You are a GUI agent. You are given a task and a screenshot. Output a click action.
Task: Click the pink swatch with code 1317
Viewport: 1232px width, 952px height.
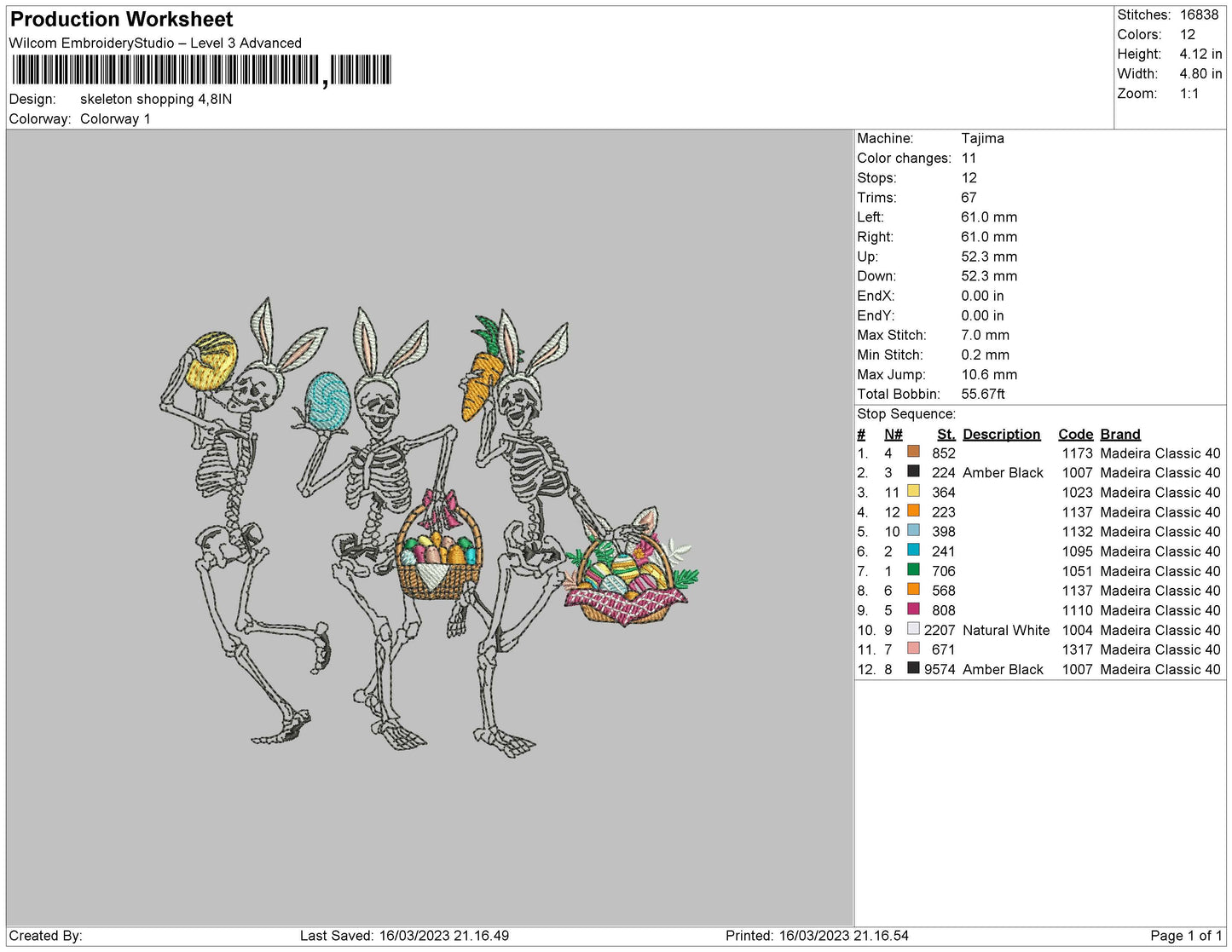point(914,648)
